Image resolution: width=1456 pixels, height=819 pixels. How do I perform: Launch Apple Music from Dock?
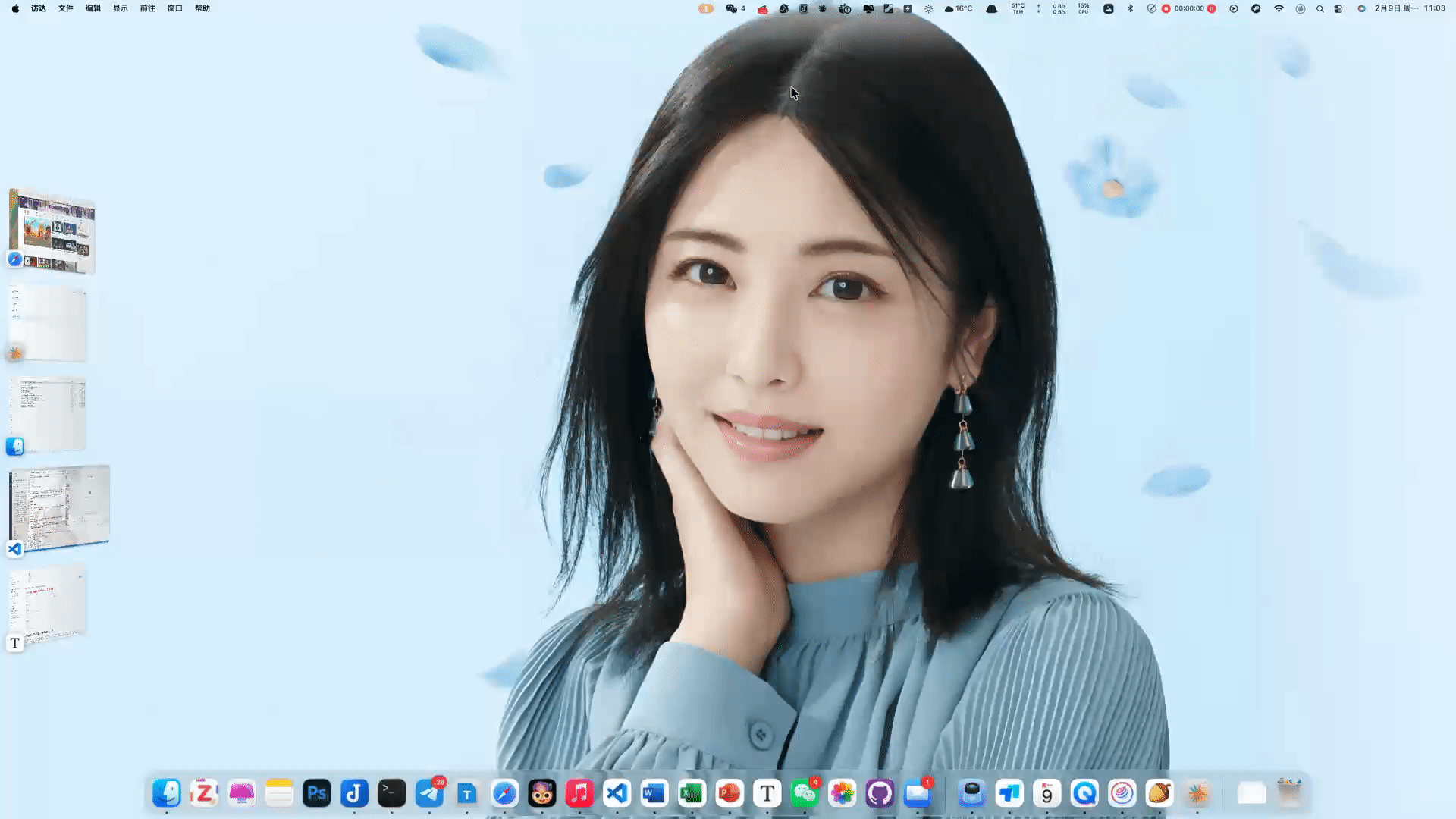point(579,793)
